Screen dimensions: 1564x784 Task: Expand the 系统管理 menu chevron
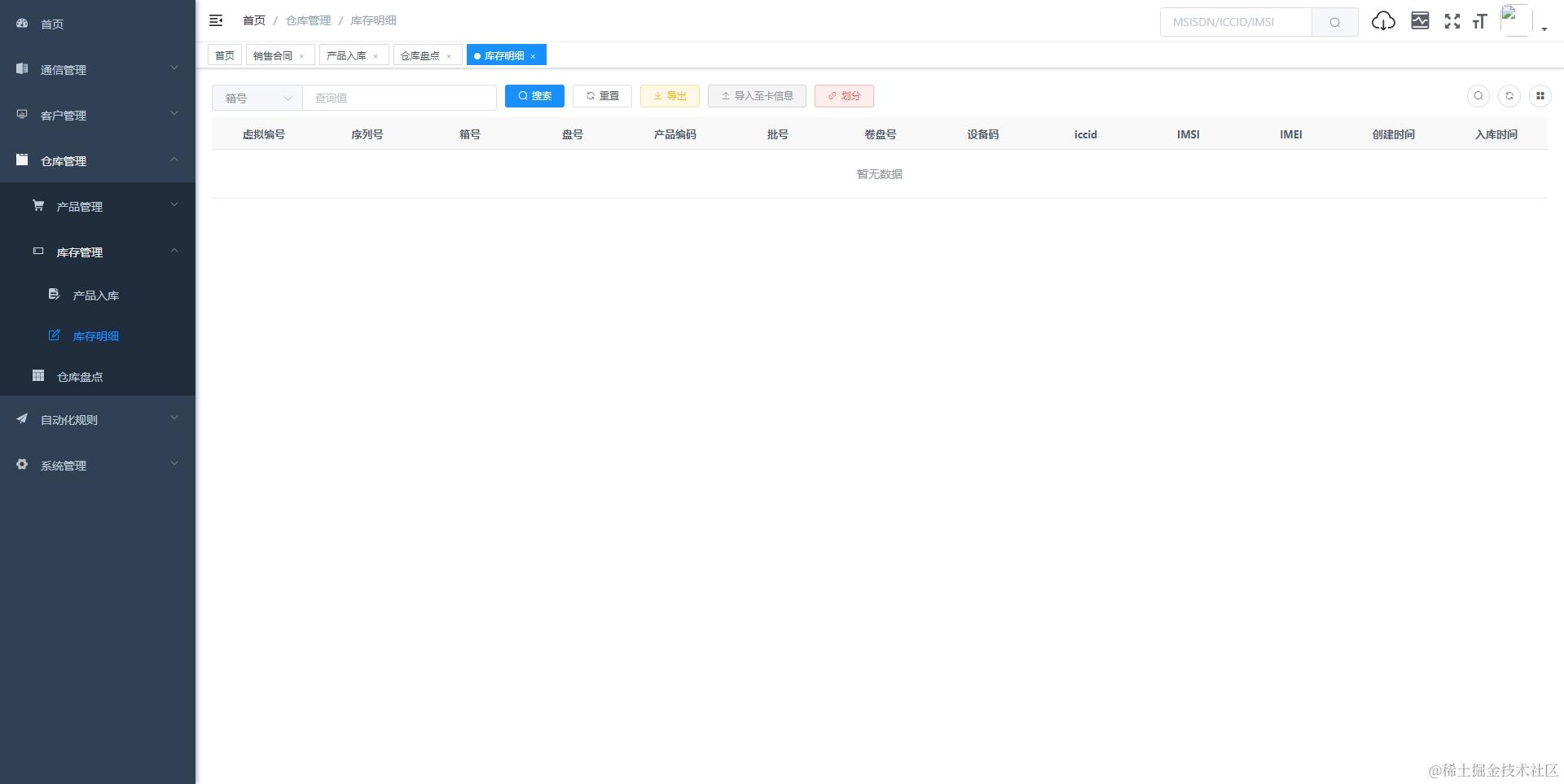(x=174, y=464)
